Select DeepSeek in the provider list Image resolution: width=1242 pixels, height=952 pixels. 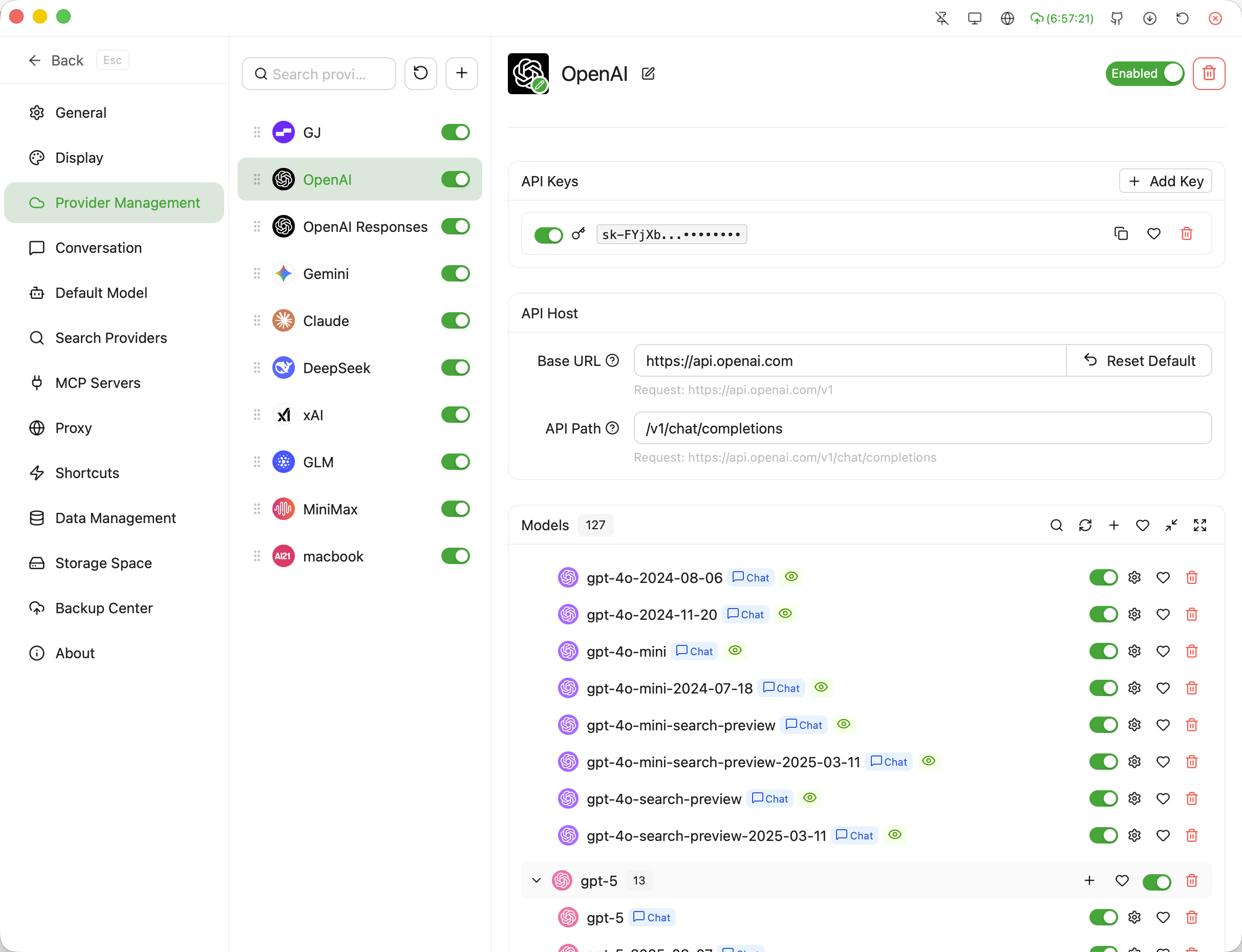tap(336, 368)
